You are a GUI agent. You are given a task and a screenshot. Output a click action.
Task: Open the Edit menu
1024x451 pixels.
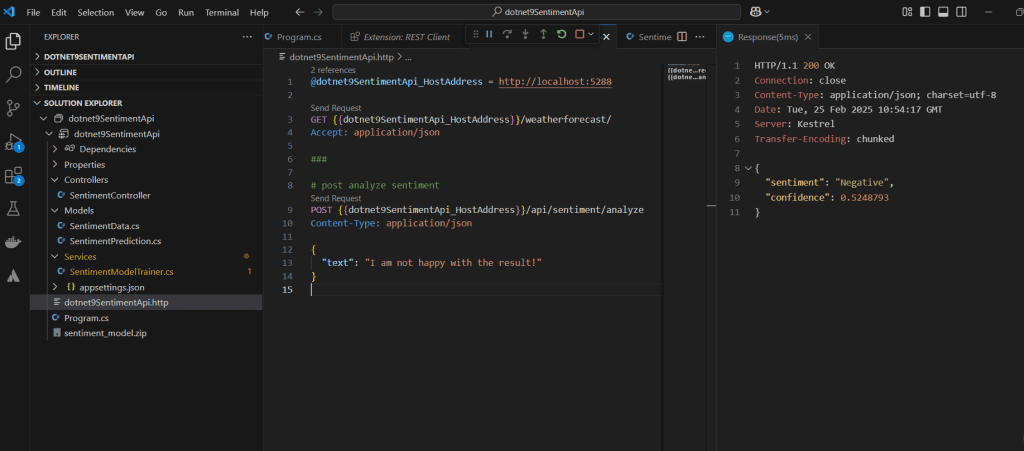point(59,12)
